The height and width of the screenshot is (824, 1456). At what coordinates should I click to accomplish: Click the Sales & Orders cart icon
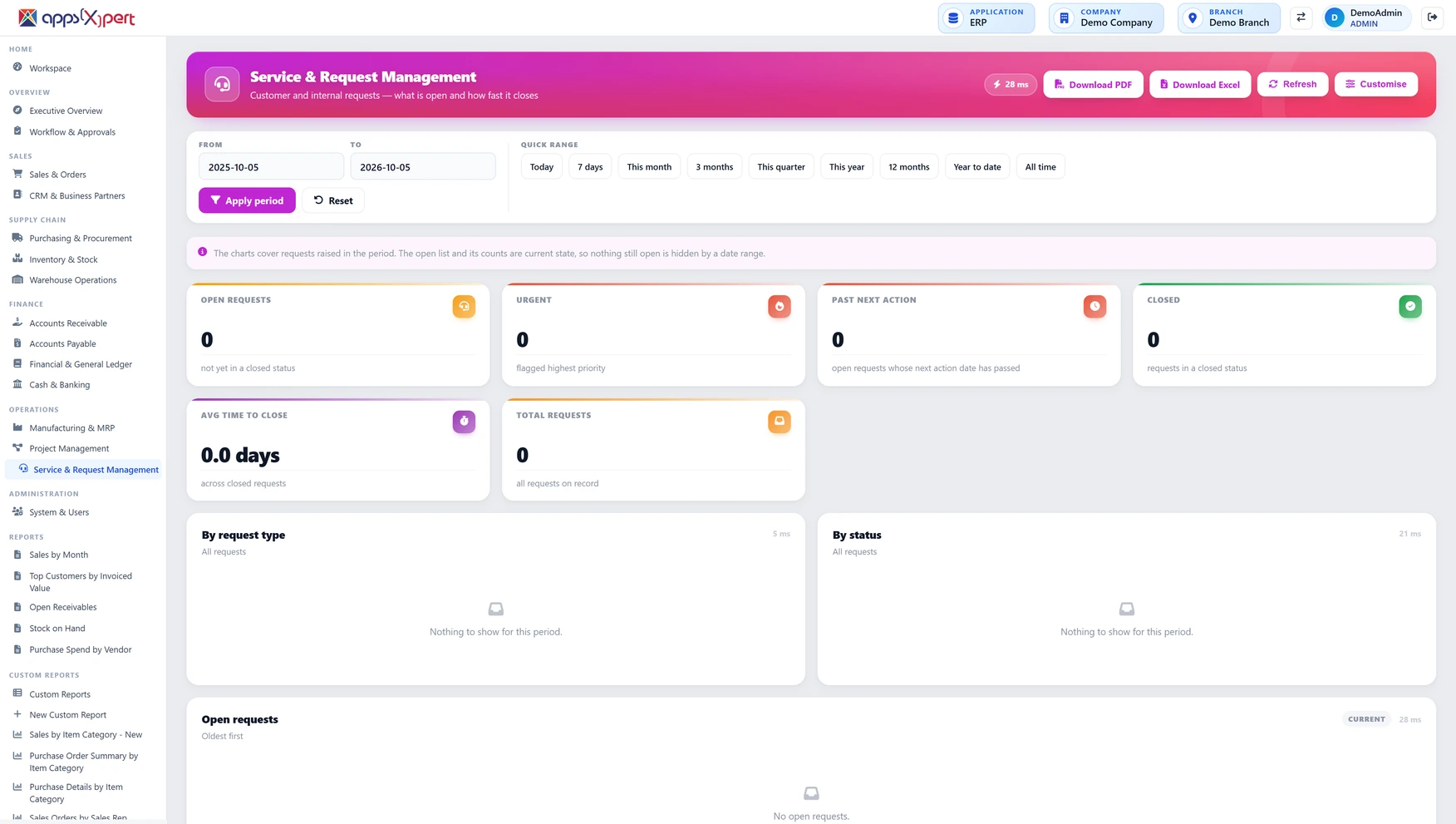17,174
